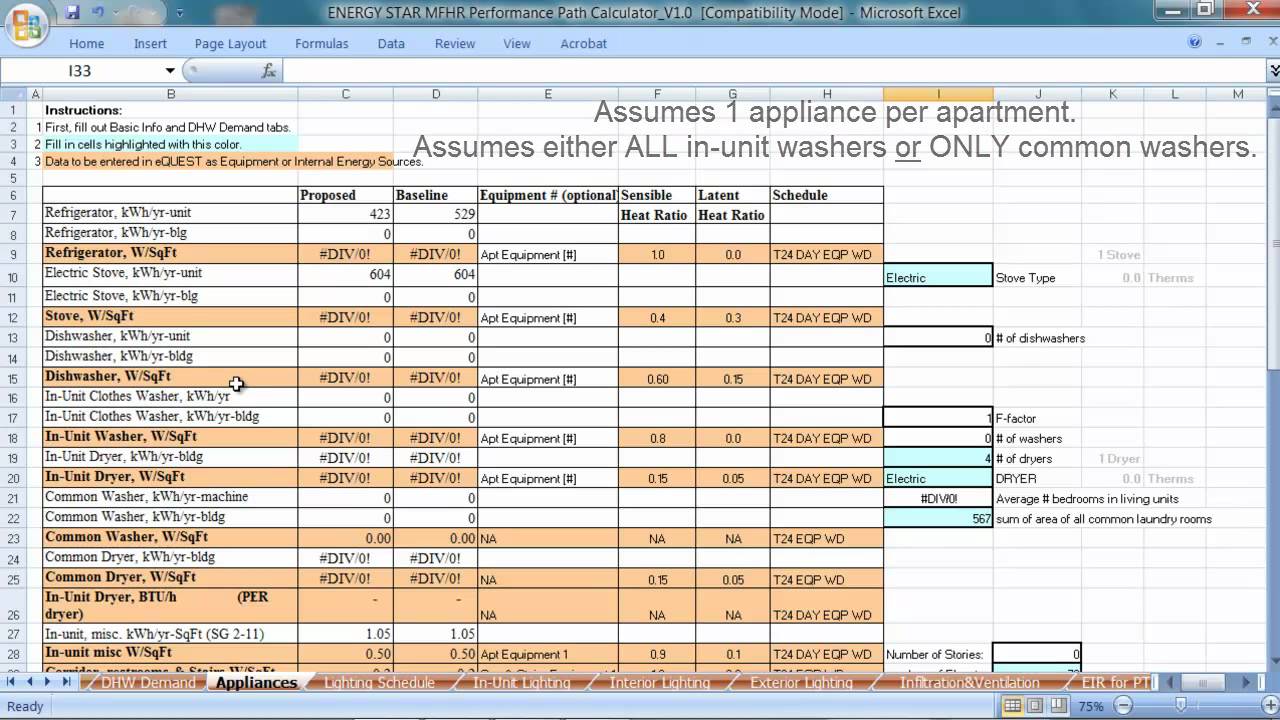Select column H header
The image size is (1280, 720).
point(826,94)
